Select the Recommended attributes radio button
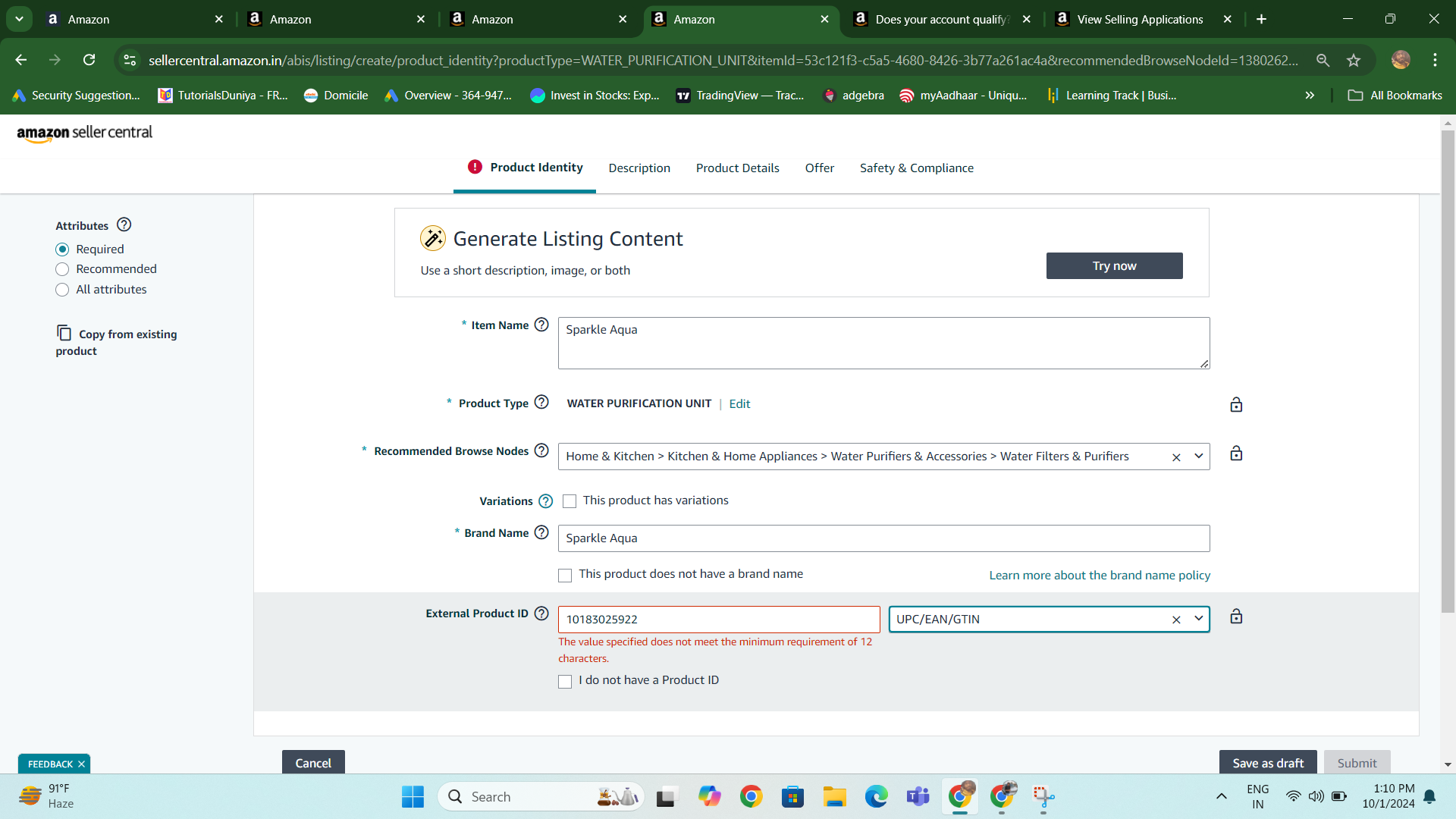Screen dimensions: 1456x819 pos(62,269)
